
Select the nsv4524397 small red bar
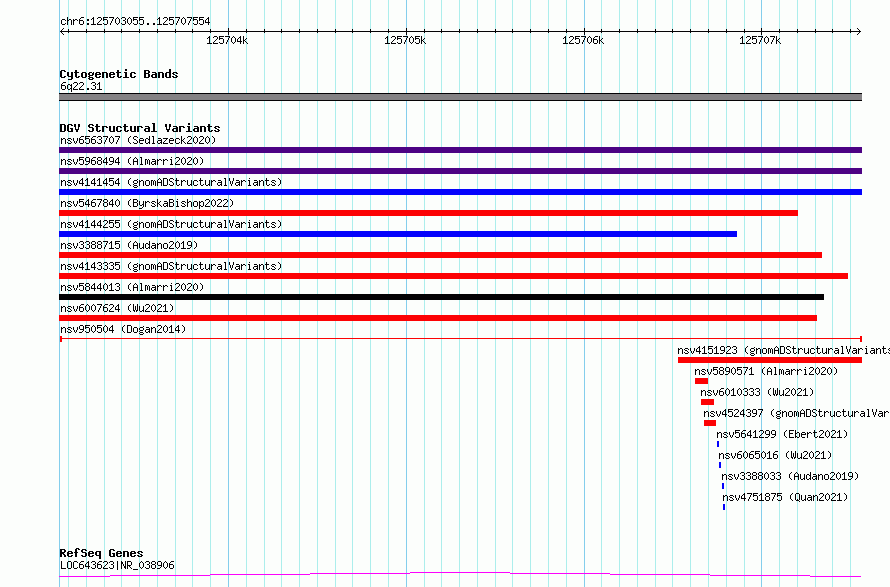click(x=710, y=423)
